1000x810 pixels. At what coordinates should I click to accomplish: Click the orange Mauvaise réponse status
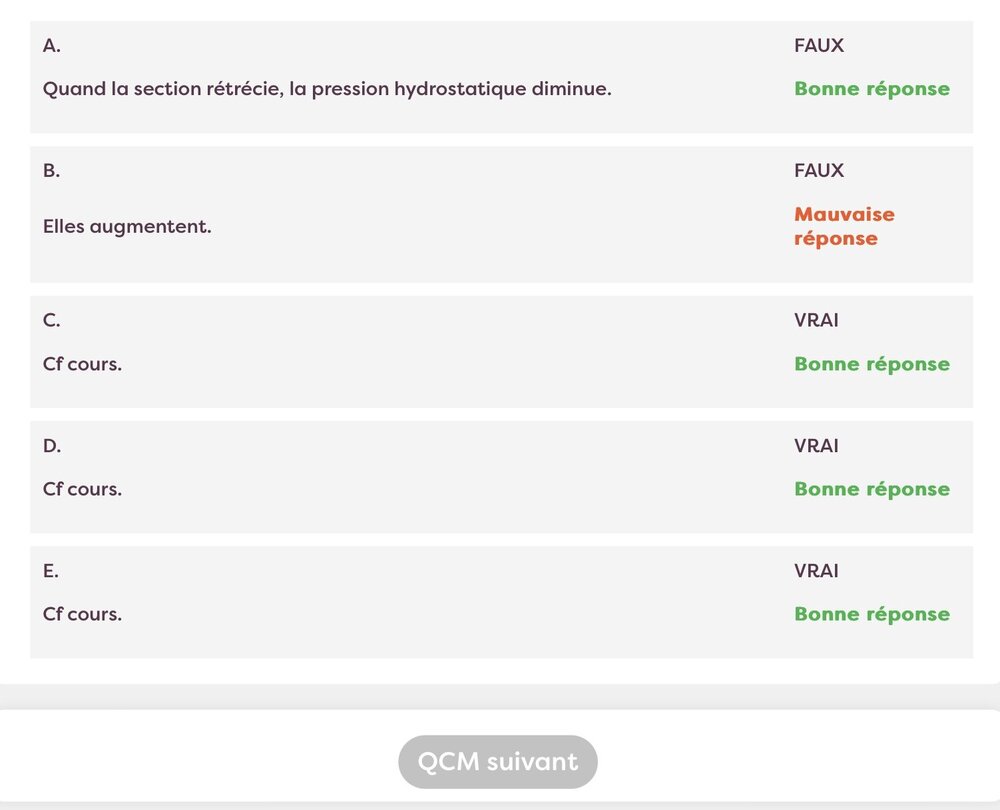(844, 227)
